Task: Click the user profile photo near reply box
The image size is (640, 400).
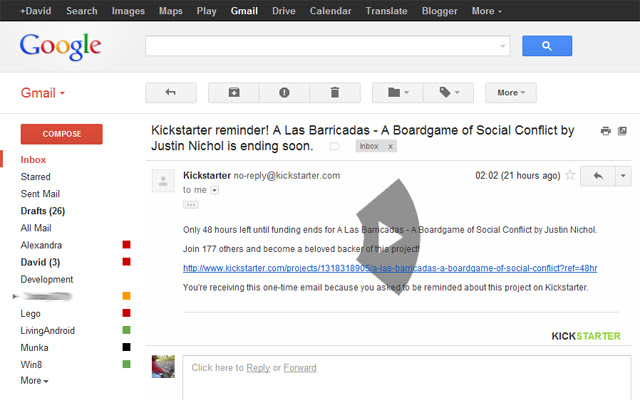Action: pos(163,367)
